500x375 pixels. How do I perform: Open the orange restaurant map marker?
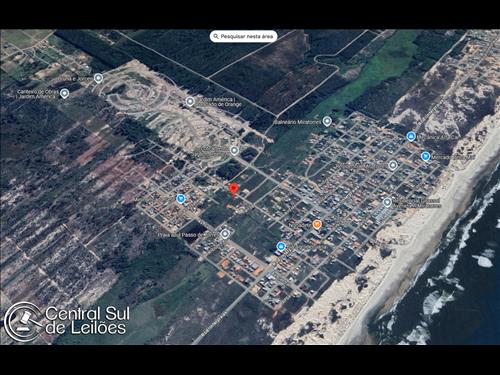[317, 224]
